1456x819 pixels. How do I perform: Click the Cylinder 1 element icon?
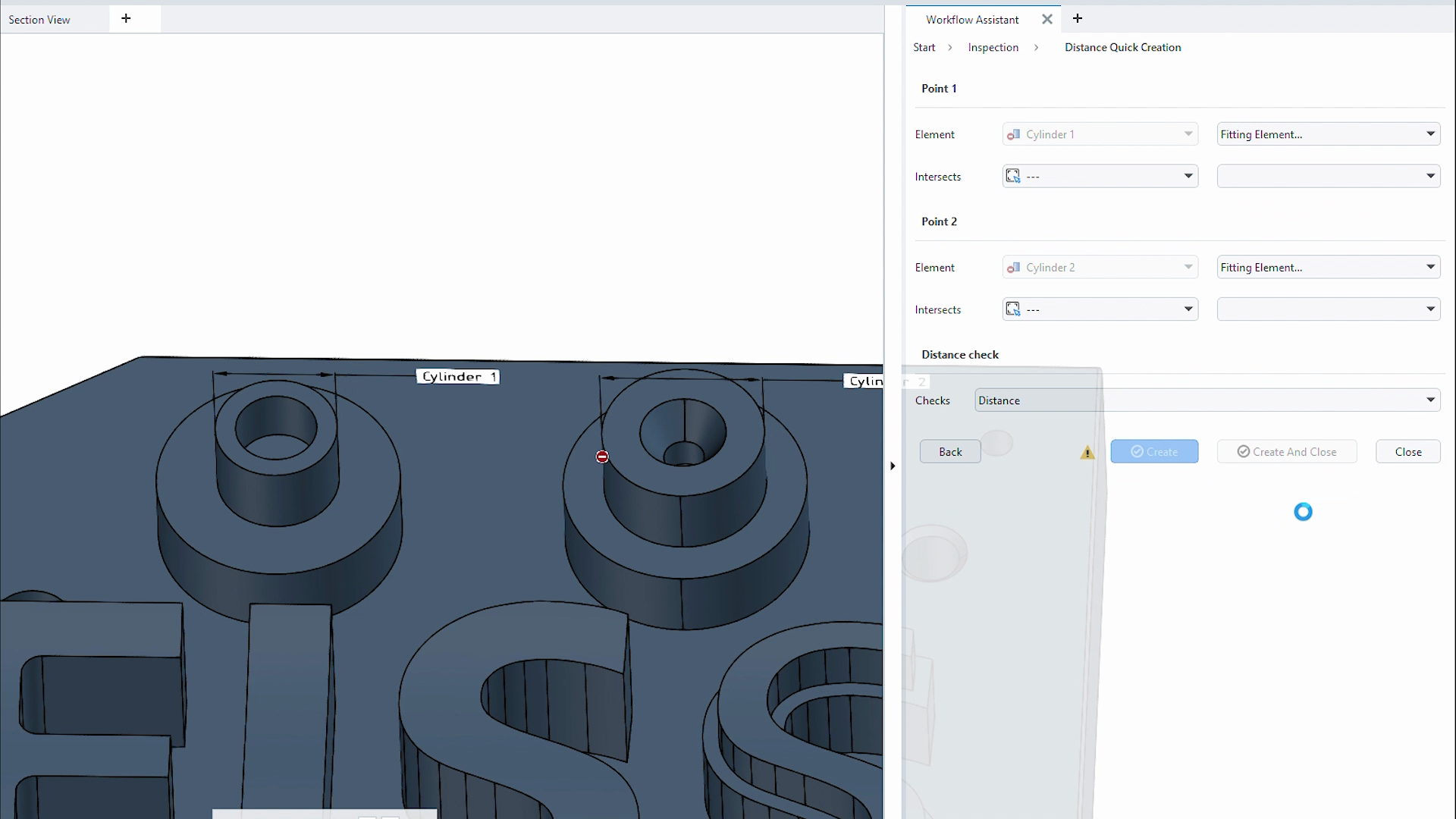(x=1013, y=134)
